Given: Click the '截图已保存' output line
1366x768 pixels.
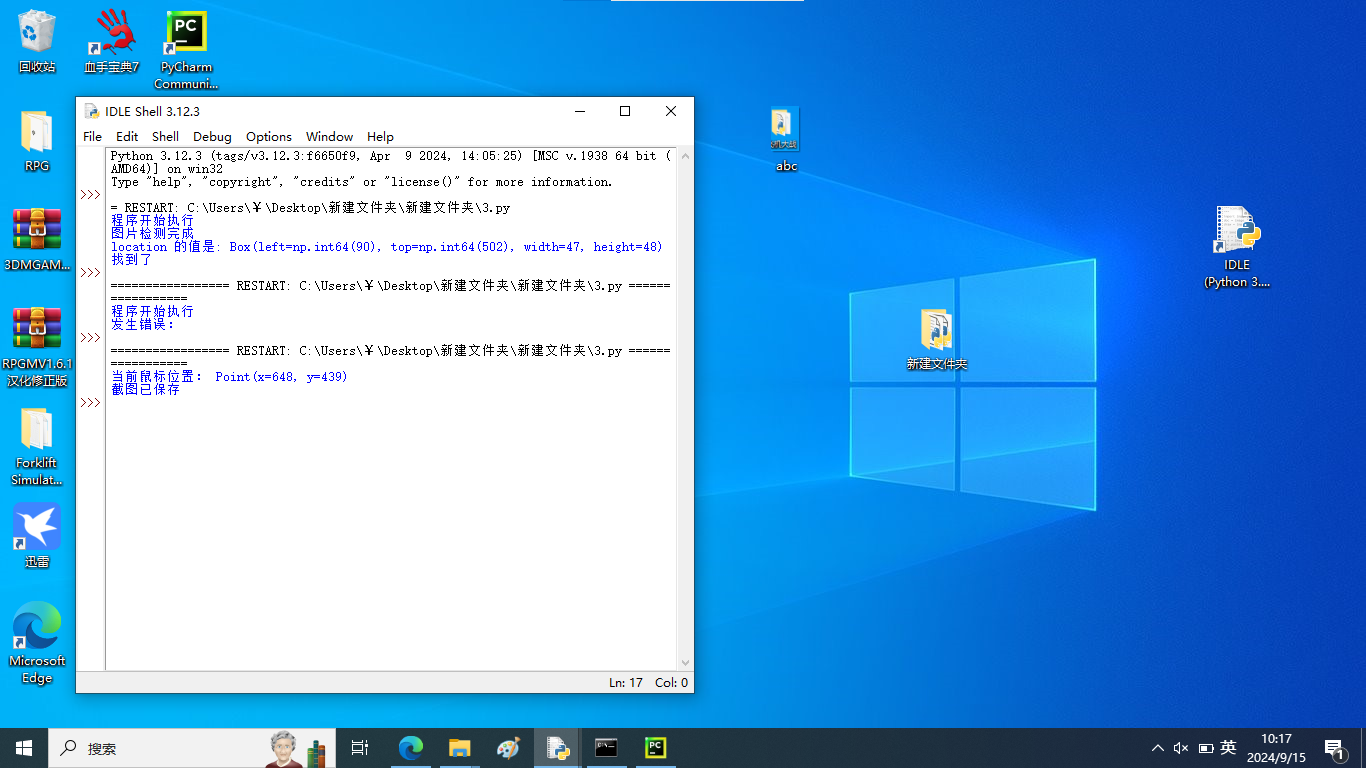Looking at the screenshot, I should coord(145,389).
